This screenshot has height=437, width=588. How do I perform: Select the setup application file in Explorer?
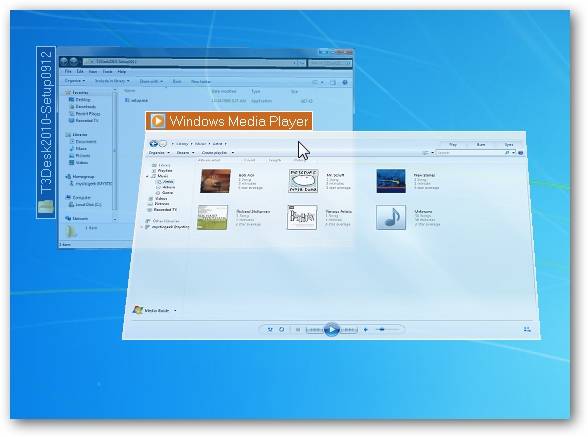tap(136, 101)
